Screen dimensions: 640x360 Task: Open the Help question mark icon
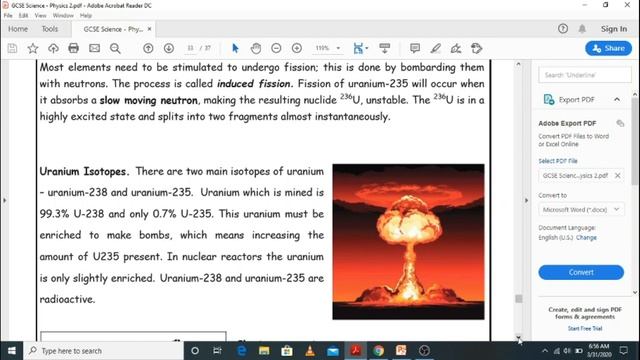click(x=563, y=29)
